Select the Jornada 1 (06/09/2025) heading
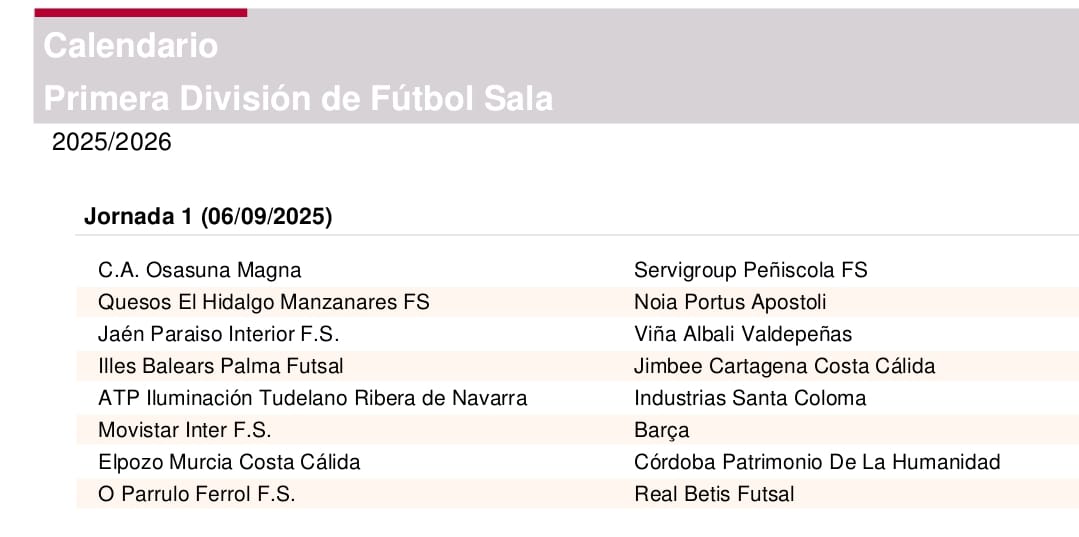Image resolution: width=1079 pixels, height=537 pixels. click(208, 217)
